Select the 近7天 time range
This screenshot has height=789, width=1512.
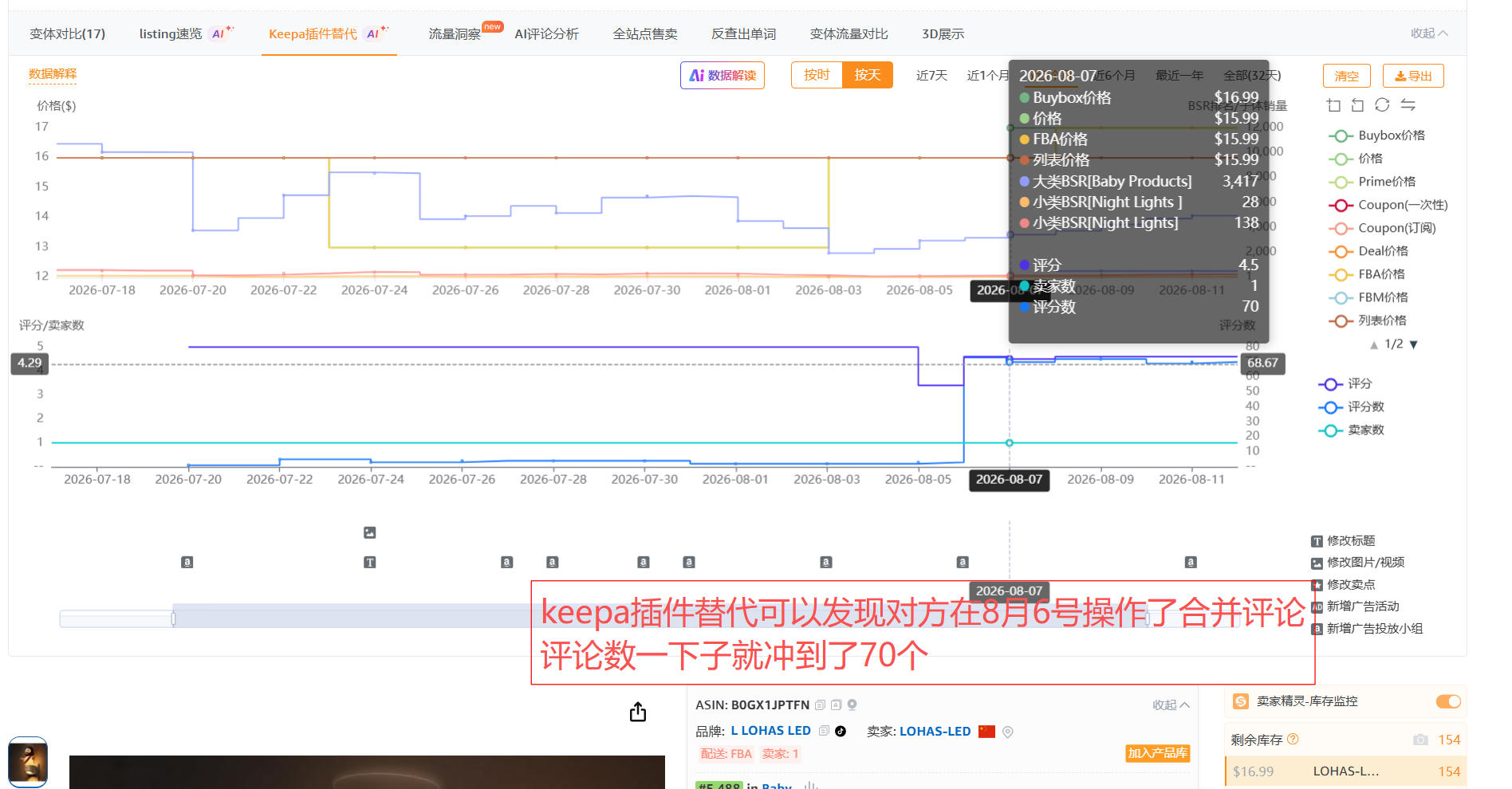pyautogui.click(x=931, y=75)
